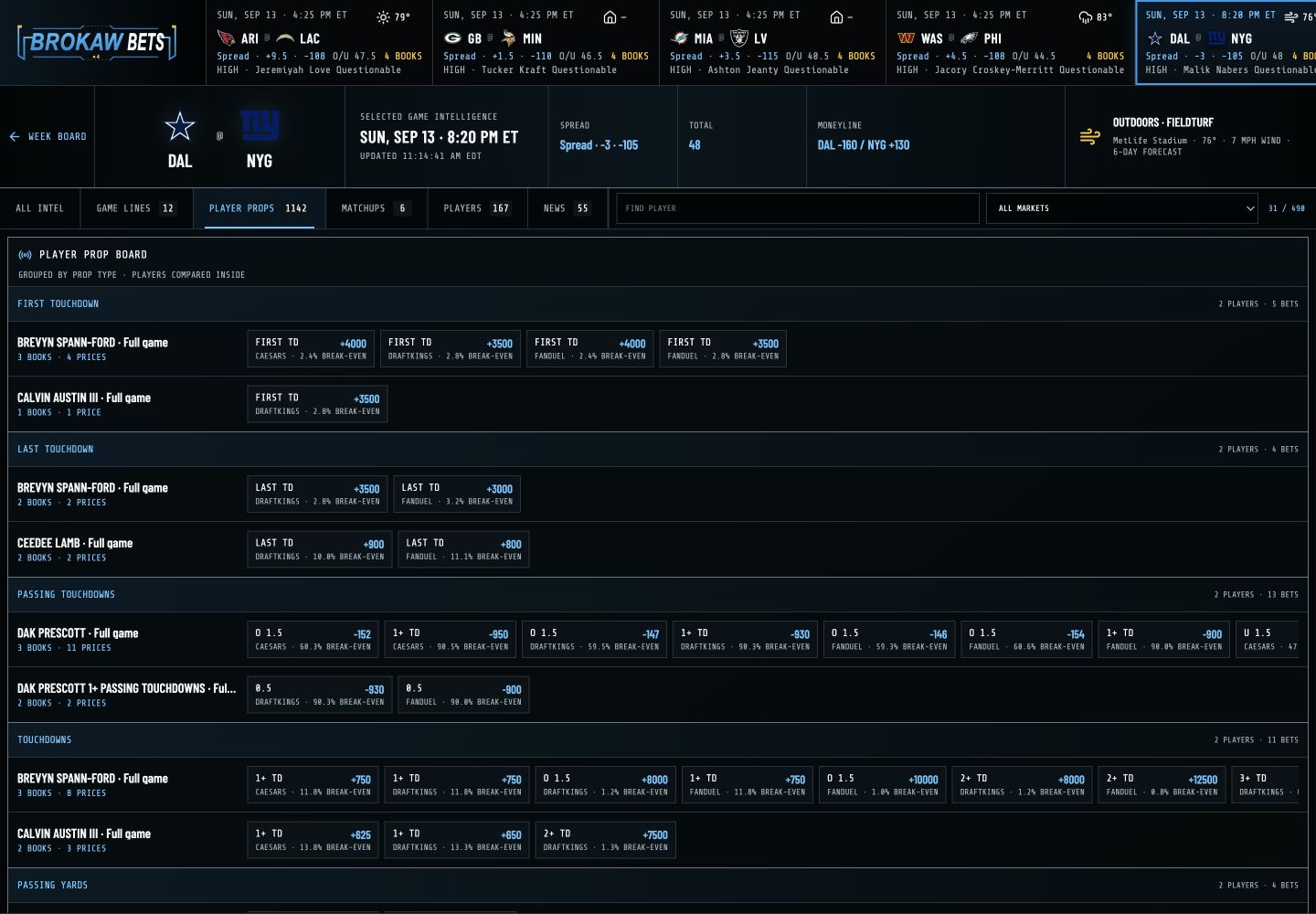
Task: Pick Calvin Austin III 2+ TD +7500
Action: pos(606,840)
